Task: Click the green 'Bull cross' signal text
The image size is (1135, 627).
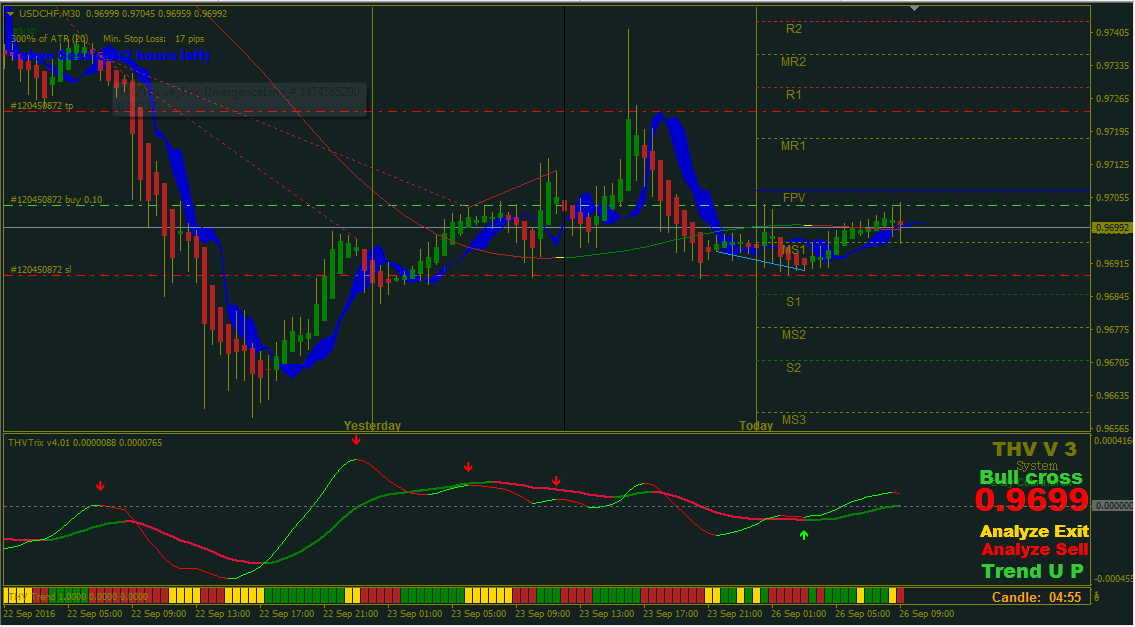Action: [1031, 477]
